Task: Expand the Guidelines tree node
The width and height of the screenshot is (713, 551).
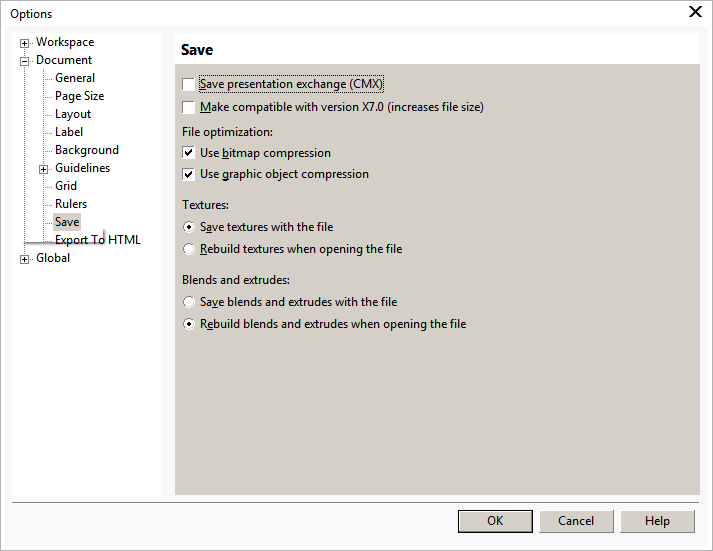Action: coord(44,169)
